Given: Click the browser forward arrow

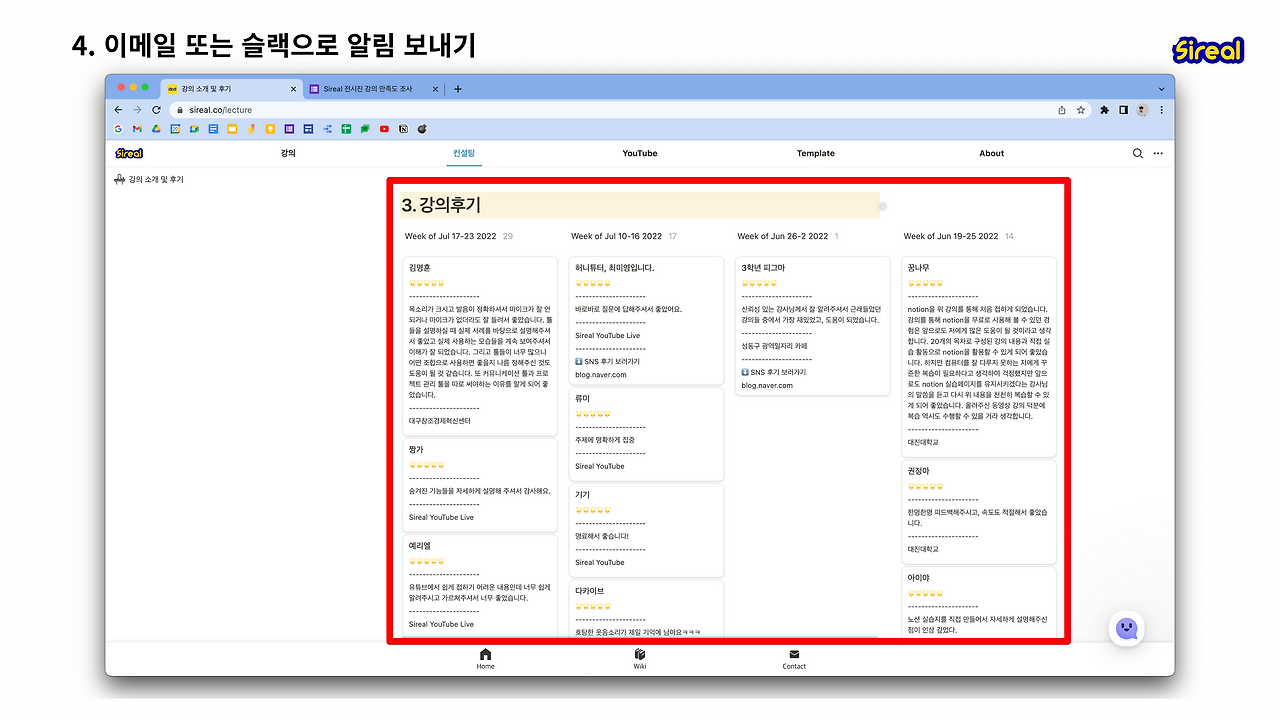Looking at the screenshot, I should [x=137, y=110].
